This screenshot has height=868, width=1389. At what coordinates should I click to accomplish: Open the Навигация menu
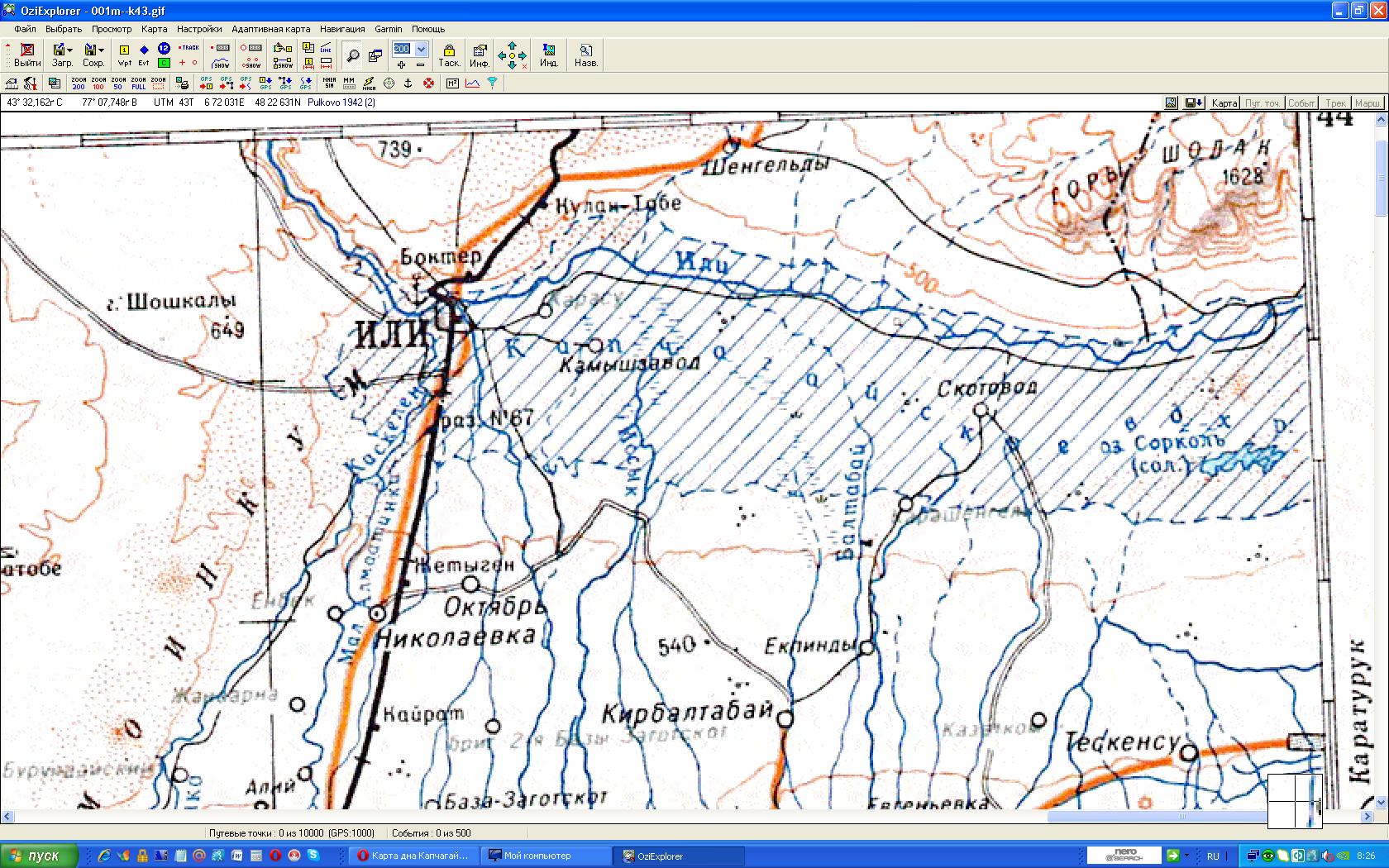(x=342, y=29)
